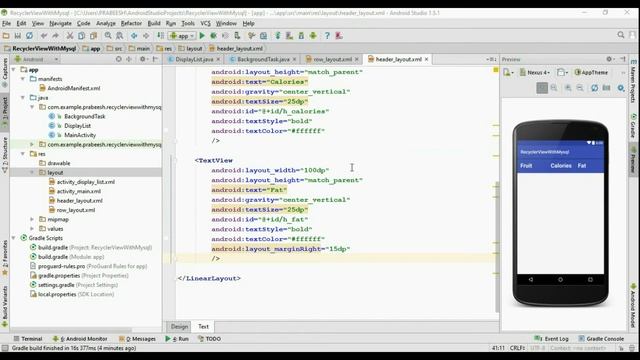Expand the values folder
640x360 pixels.
tap(32, 229)
